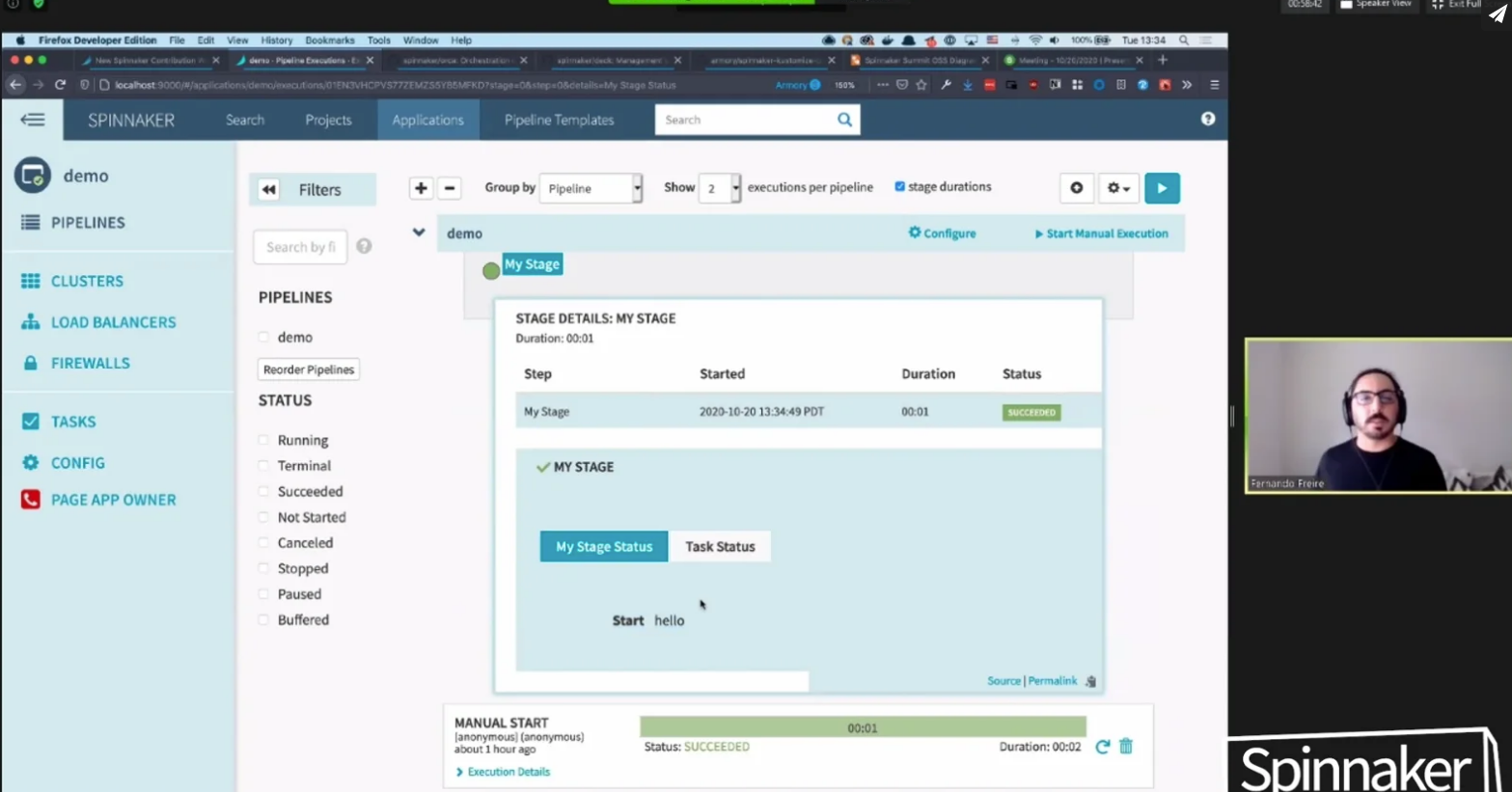Open the Permalink link in stage details

click(x=1052, y=681)
